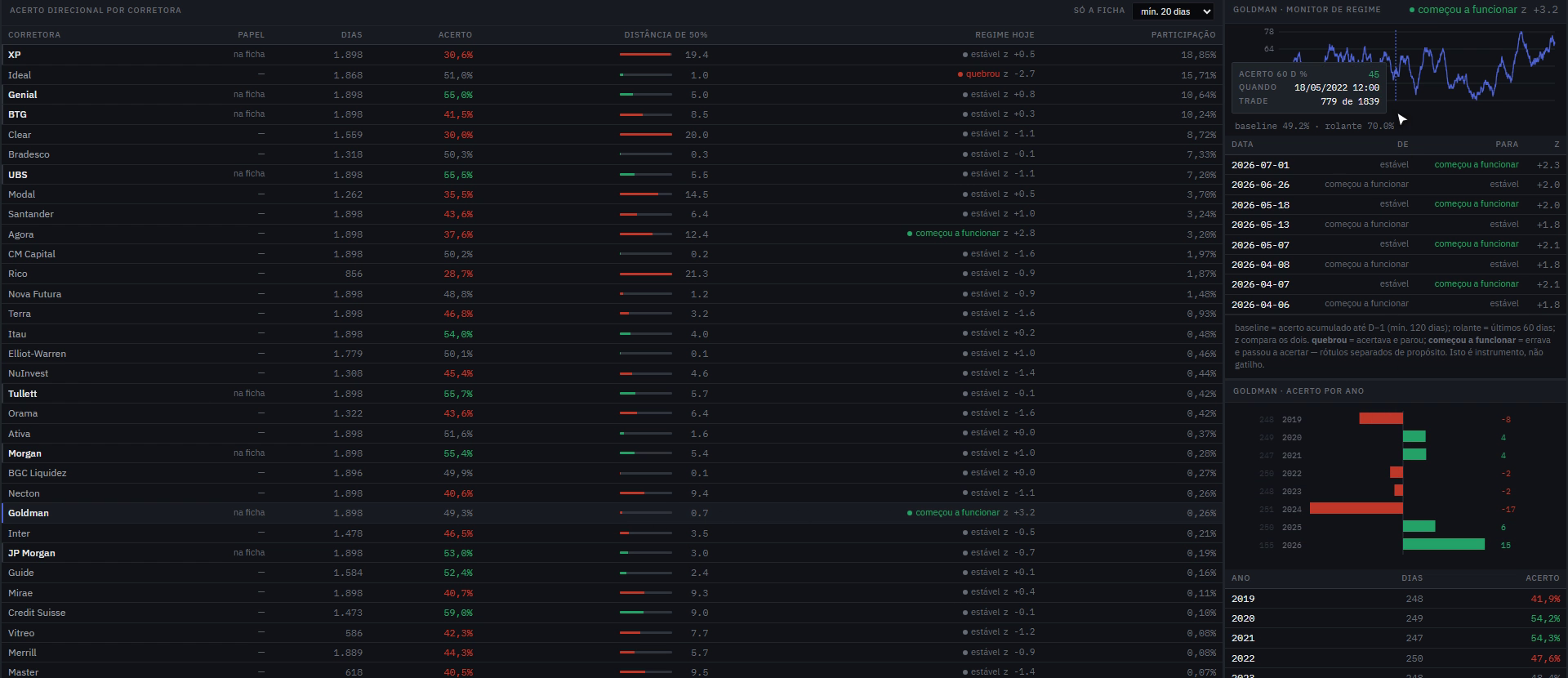Select the Nova Futura broker row
This screenshot has width=1568, height=678.
coord(611,294)
